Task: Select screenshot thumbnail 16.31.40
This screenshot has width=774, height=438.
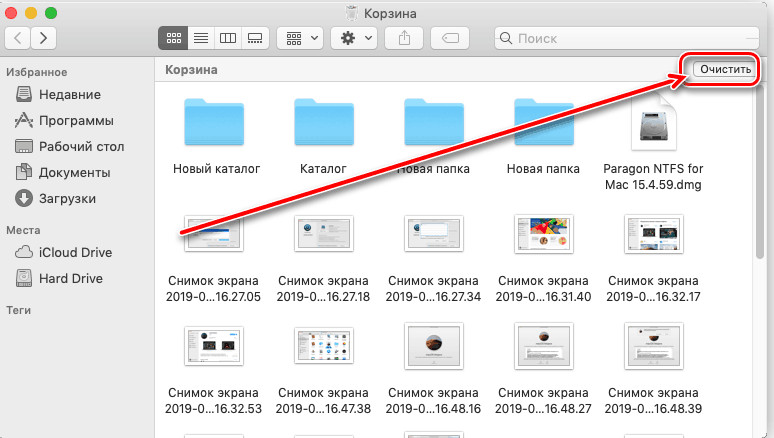Action: (544, 234)
